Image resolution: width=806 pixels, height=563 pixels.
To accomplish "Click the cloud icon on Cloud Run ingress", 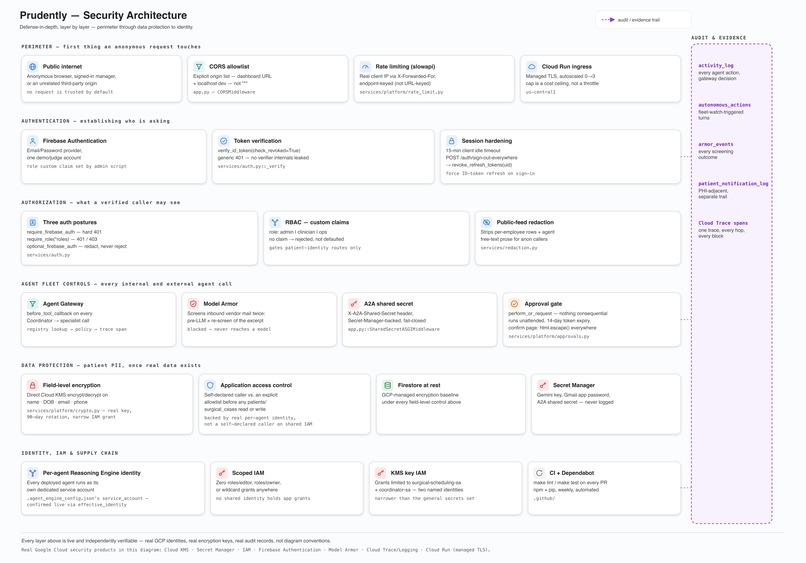I will coord(532,66).
